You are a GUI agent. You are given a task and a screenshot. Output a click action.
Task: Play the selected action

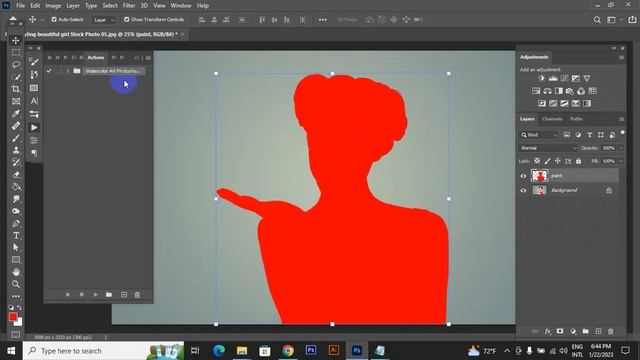point(96,295)
